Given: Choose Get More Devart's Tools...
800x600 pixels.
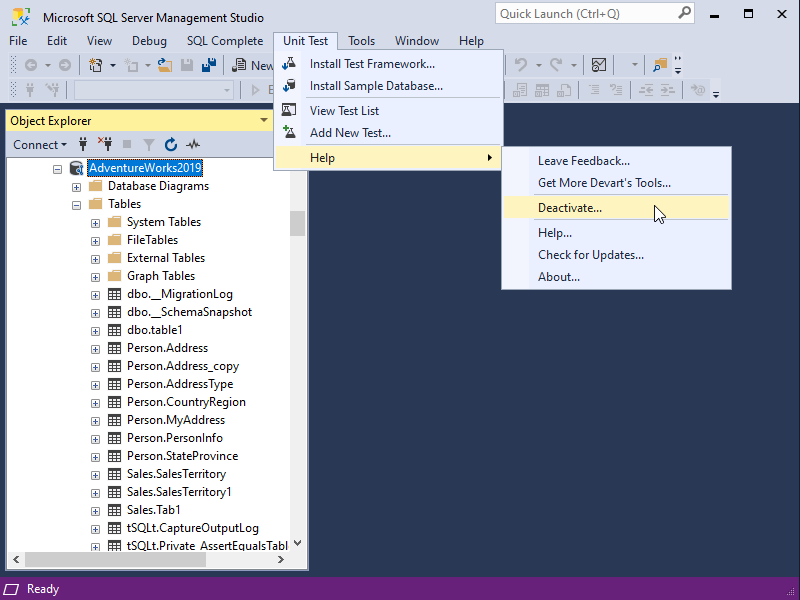Looking at the screenshot, I should coord(616,183).
